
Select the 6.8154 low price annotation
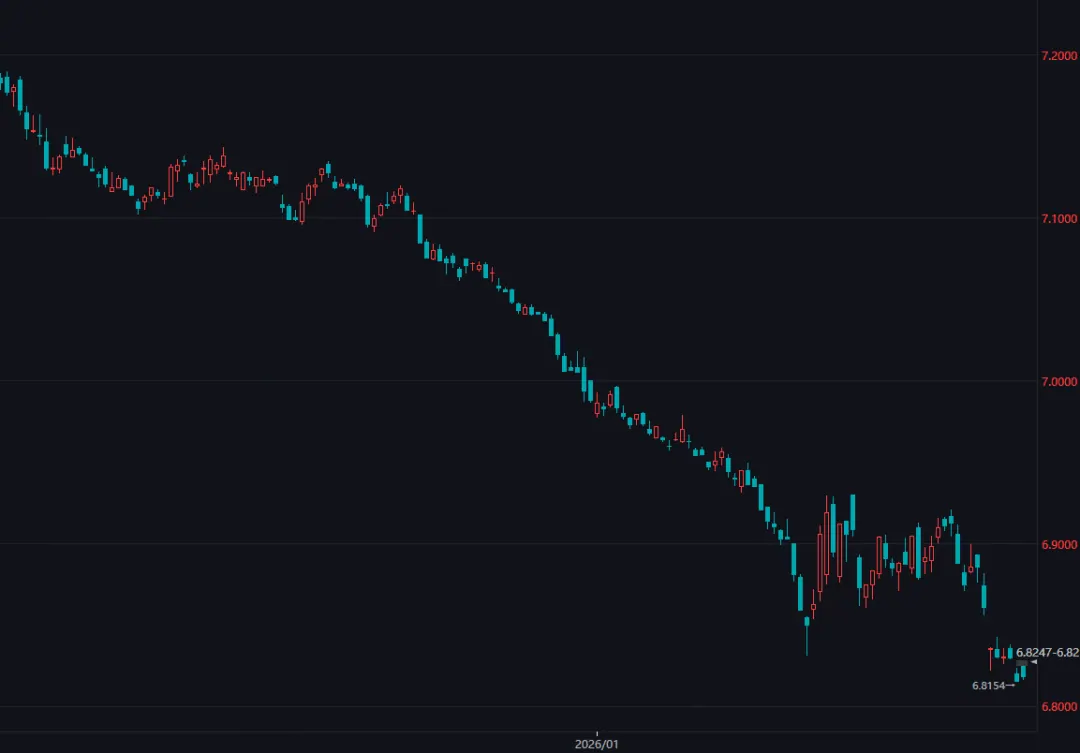[x=988, y=685]
